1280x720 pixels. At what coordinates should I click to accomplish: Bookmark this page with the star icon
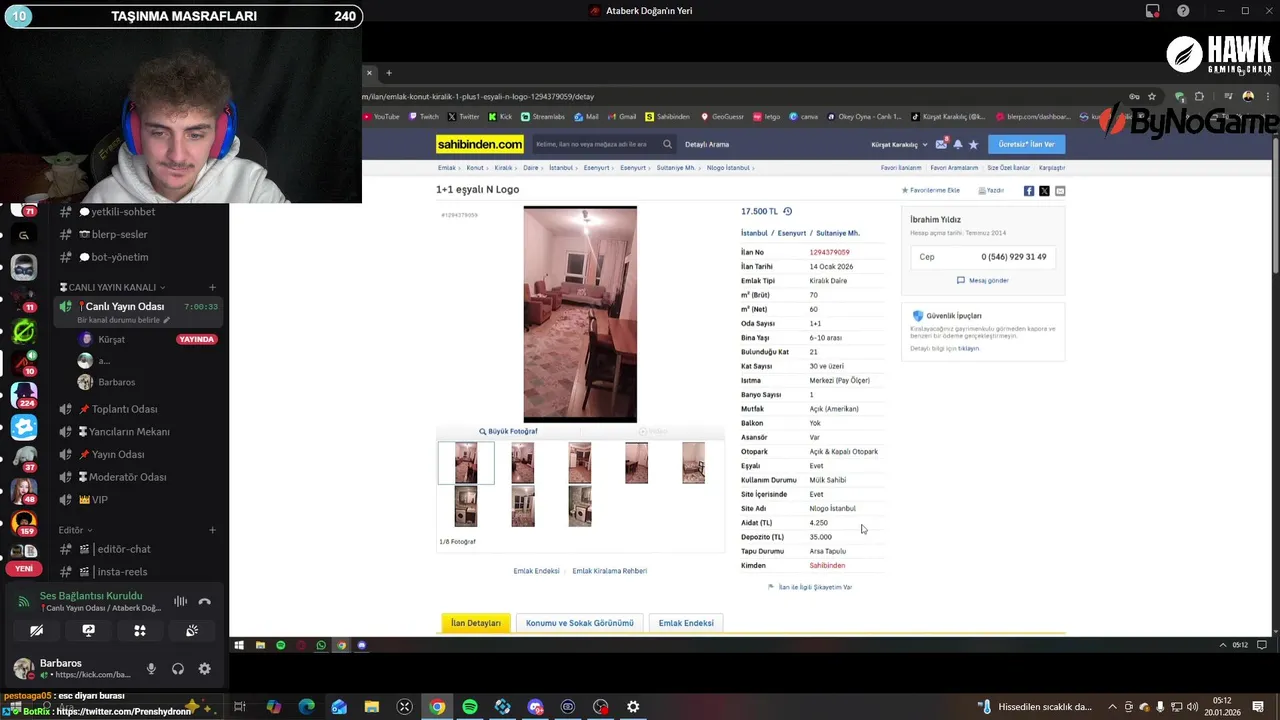[x=1152, y=96]
